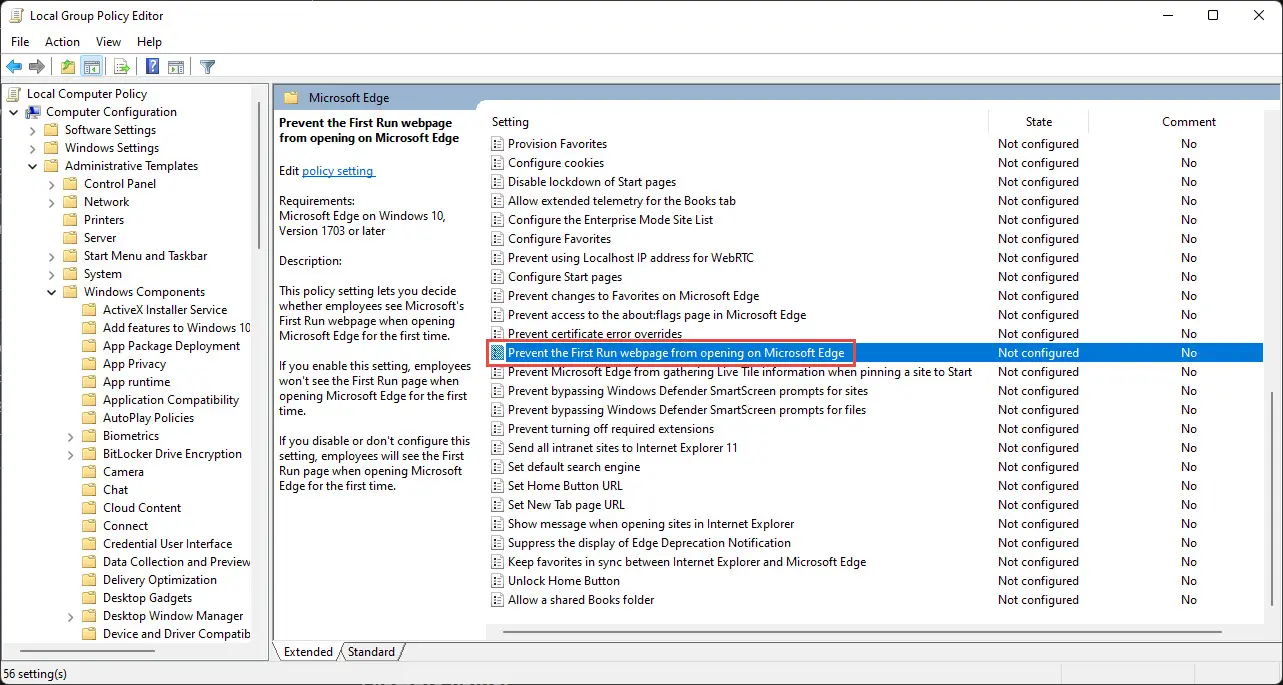Expand the BitLocker Drive Encryption node
This screenshot has height=685, width=1283.
click(71, 454)
